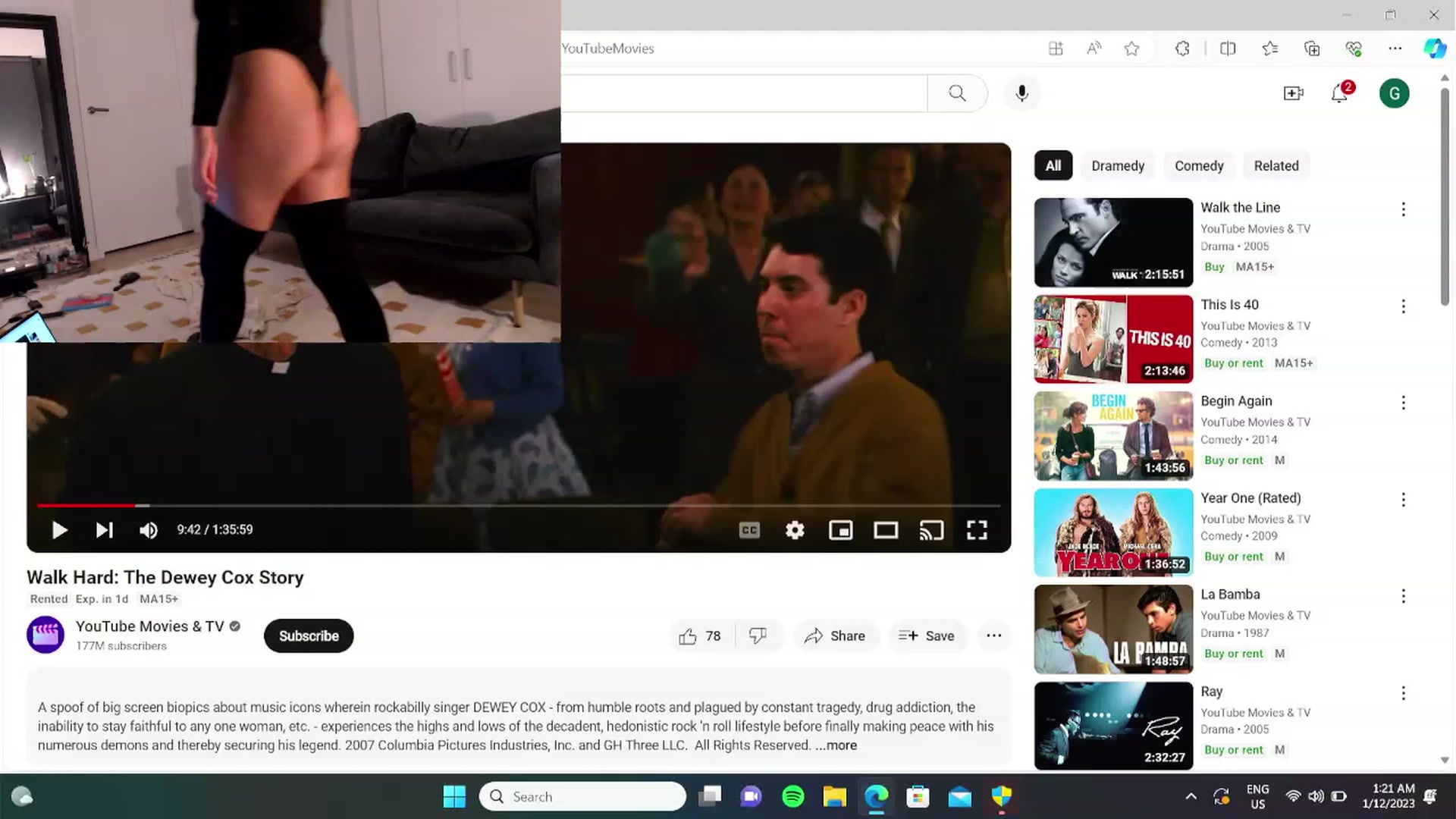Open options menu for This Is 40
The image size is (1456, 819).
click(x=1403, y=306)
